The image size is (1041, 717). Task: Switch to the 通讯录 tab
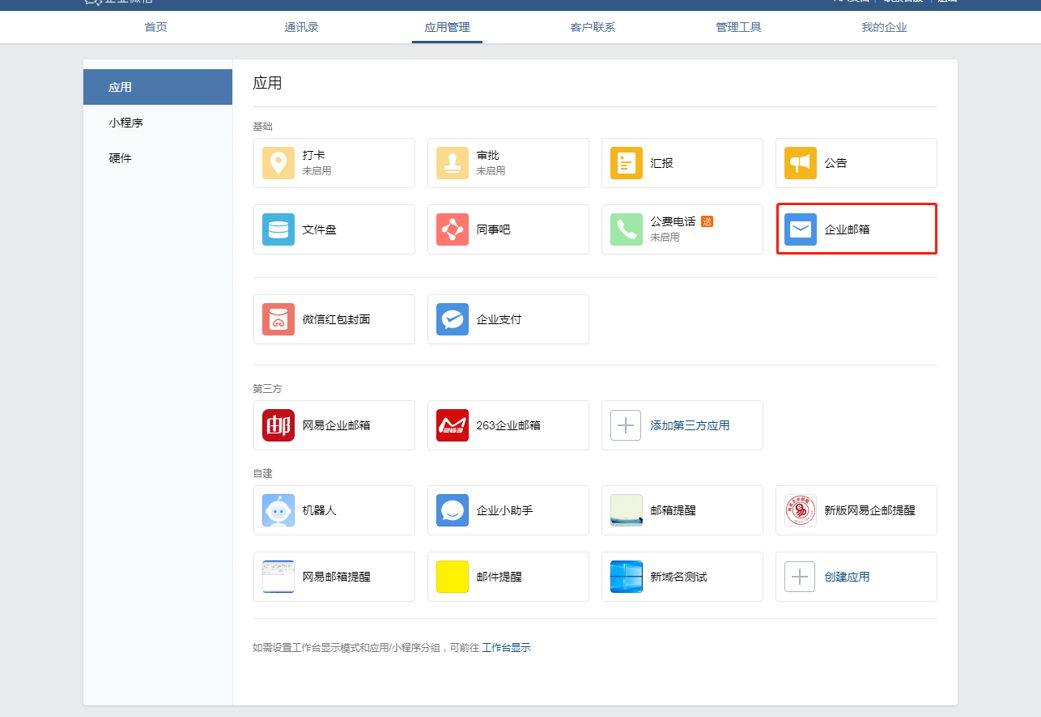[301, 27]
